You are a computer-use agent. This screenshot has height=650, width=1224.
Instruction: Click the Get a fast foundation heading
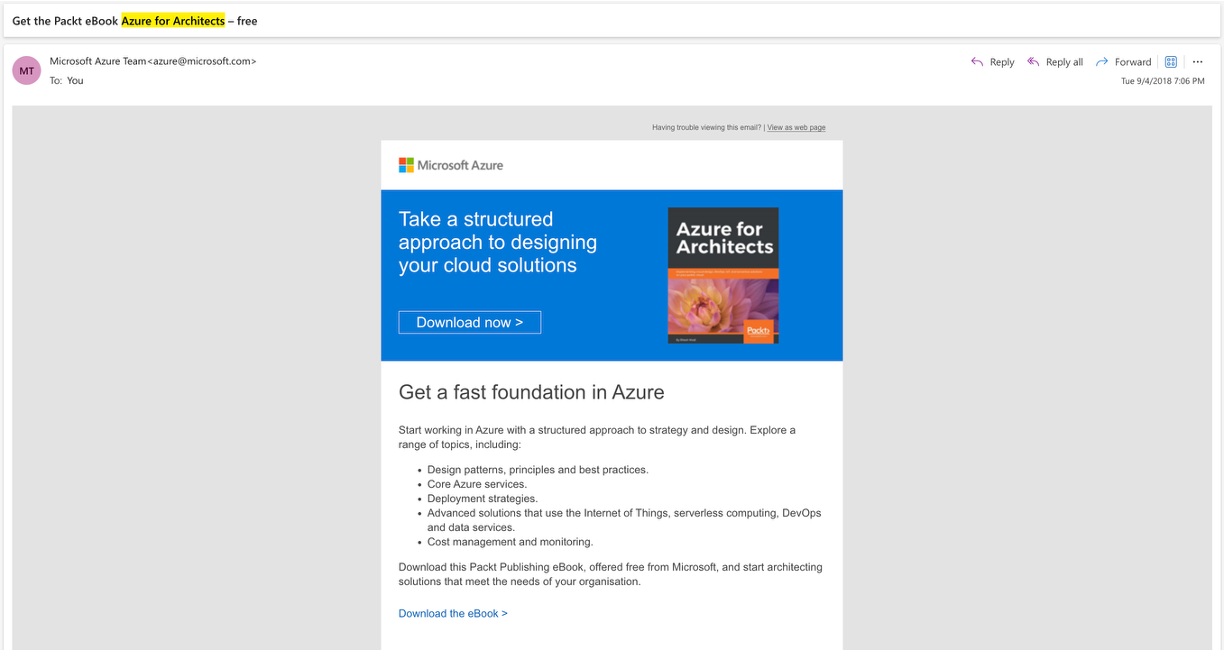[531, 392]
